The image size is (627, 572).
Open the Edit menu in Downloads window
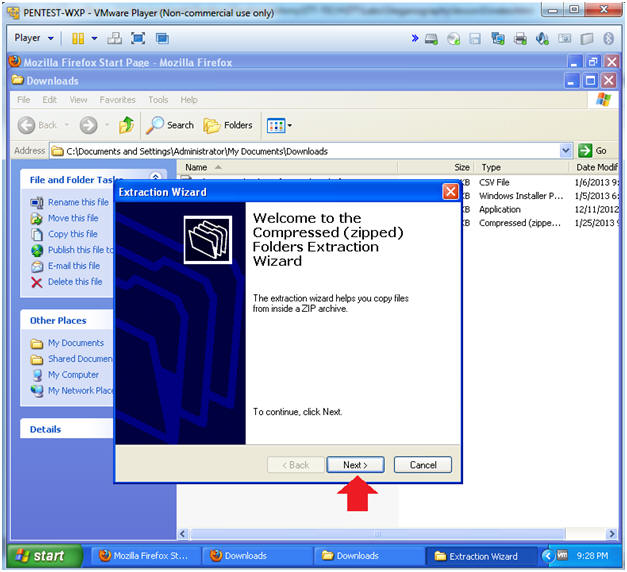click(50, 100)
